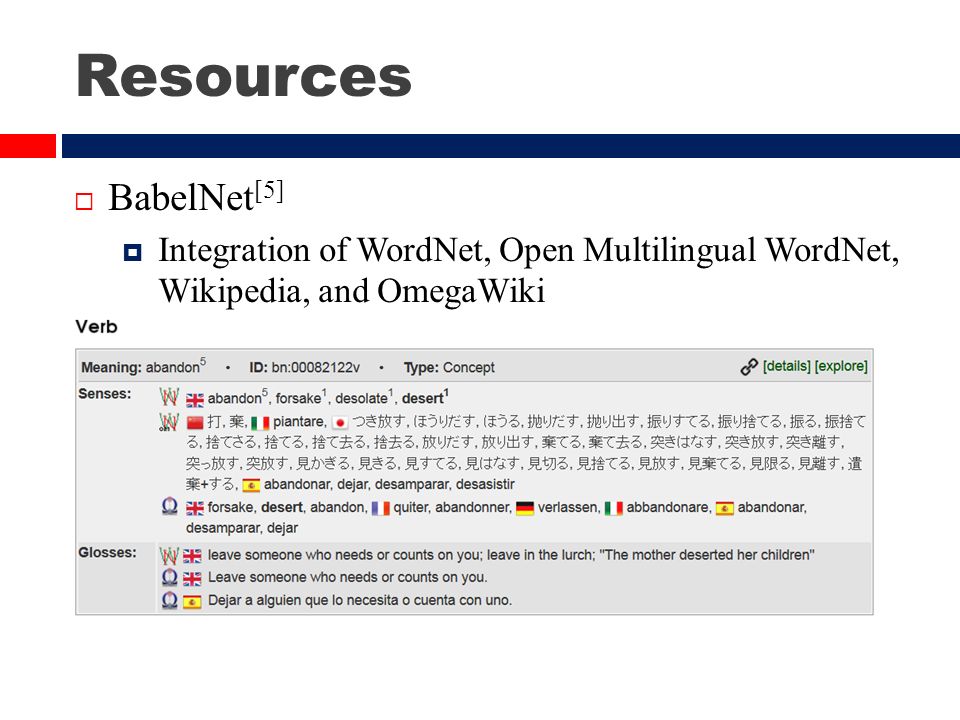The image size is (960, 720).
Task: Click the UK flag before forsake, desert, abandon
Action: tap(195, 508)
